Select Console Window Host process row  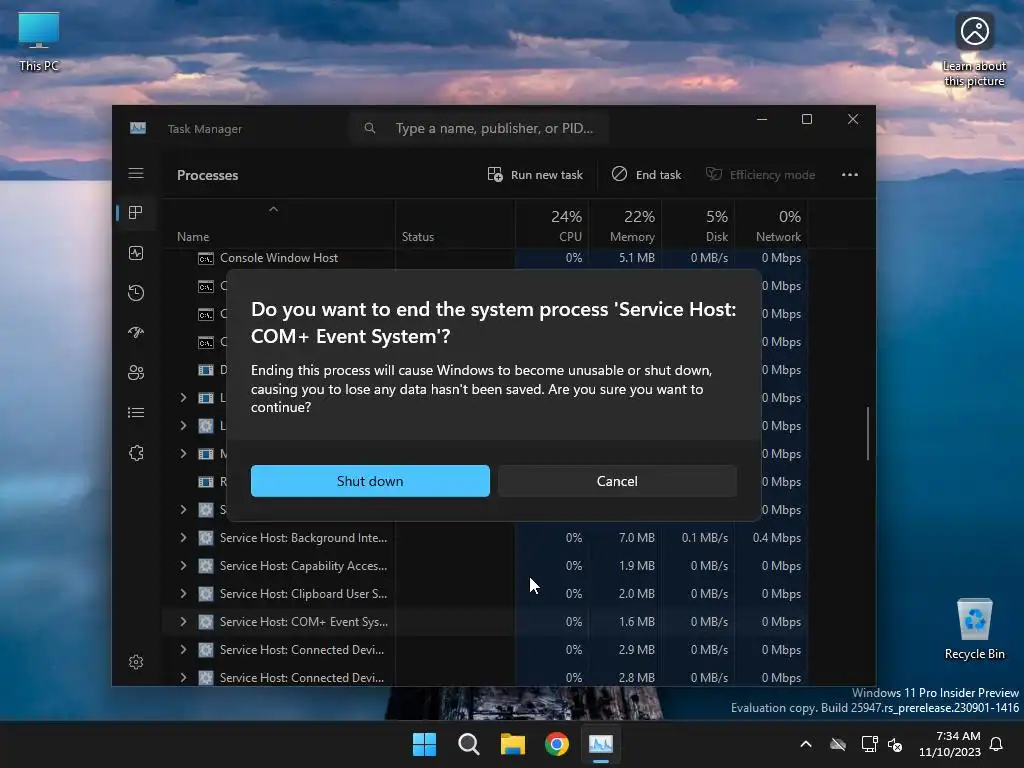pyautogui.click(x=483, y=258)
